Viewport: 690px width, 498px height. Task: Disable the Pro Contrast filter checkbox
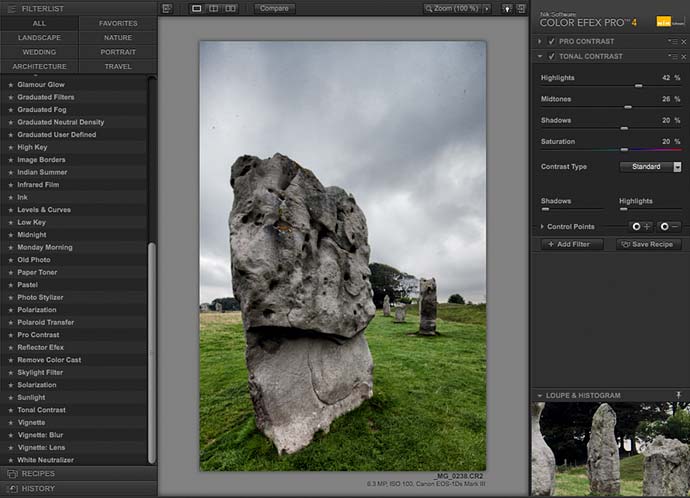pyautogui.click(x=551, y=41)
